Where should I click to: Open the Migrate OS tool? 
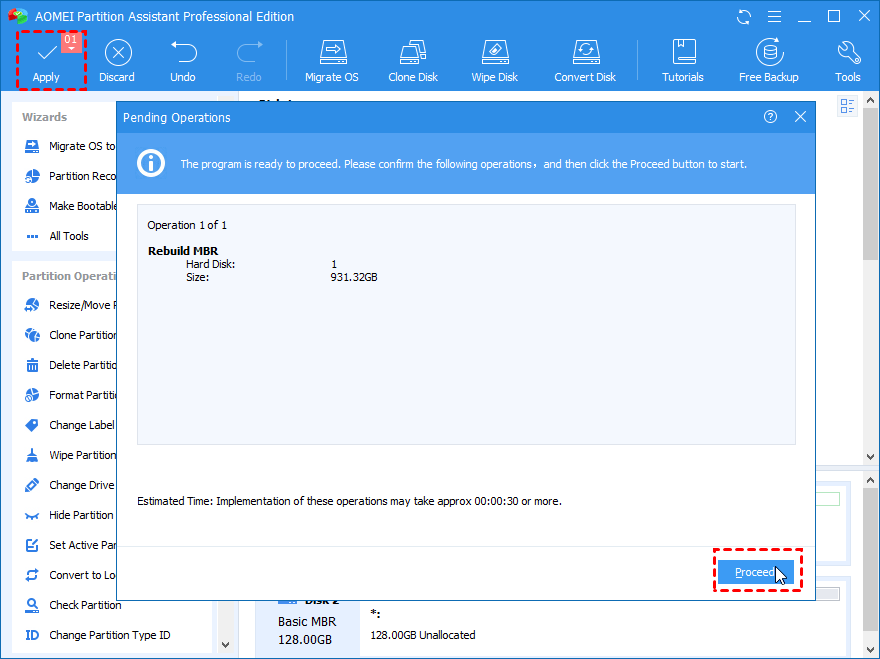click(333, 53)
